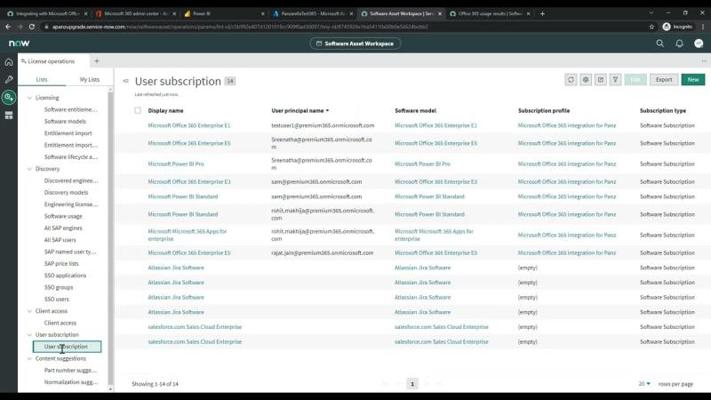Viewport: 711px width, 400px height.
Task: Select the highlighted User subscription list item
Action: pos(67,346)
